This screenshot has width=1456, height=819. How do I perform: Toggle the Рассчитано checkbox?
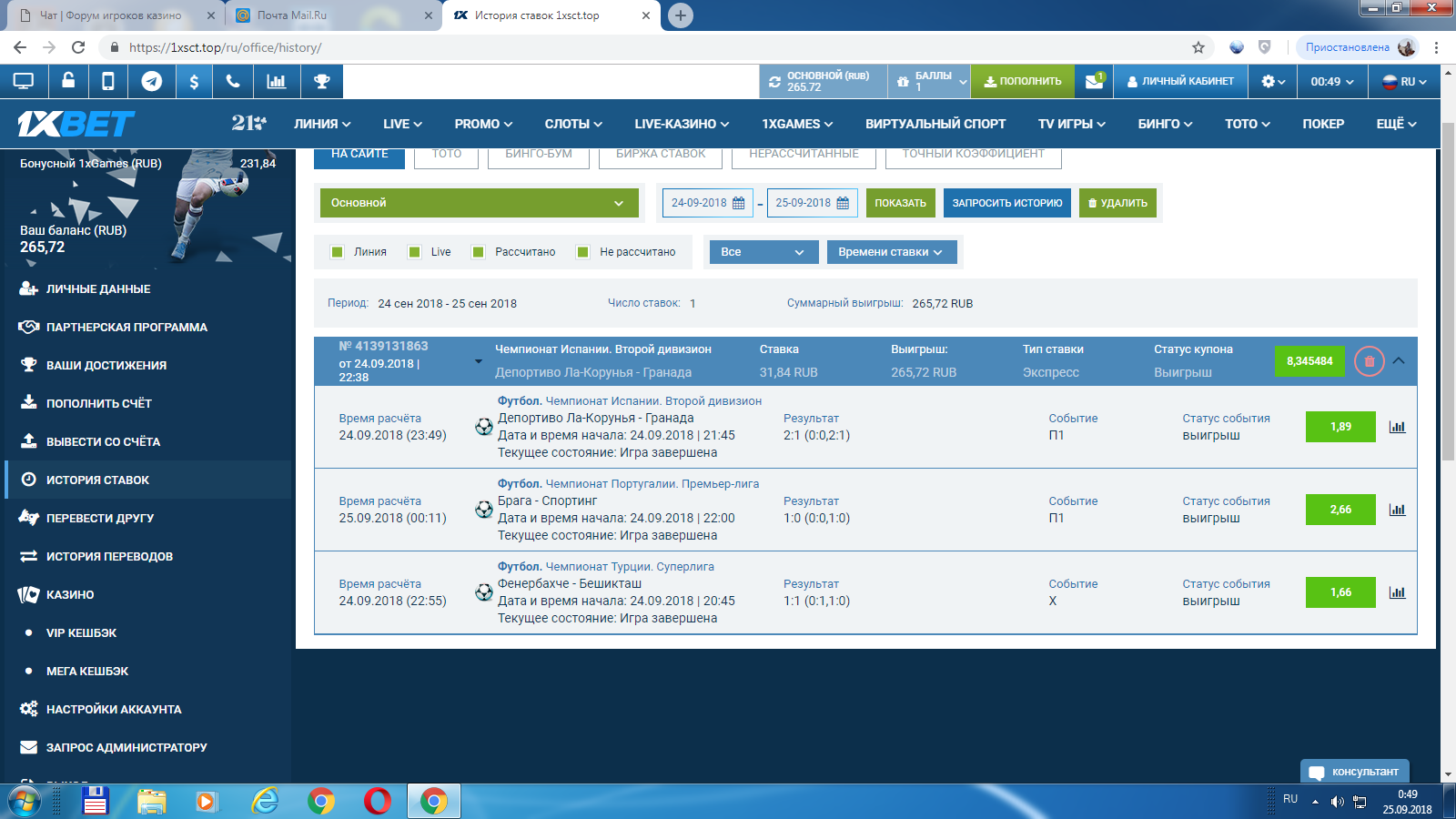click(478, 252)
